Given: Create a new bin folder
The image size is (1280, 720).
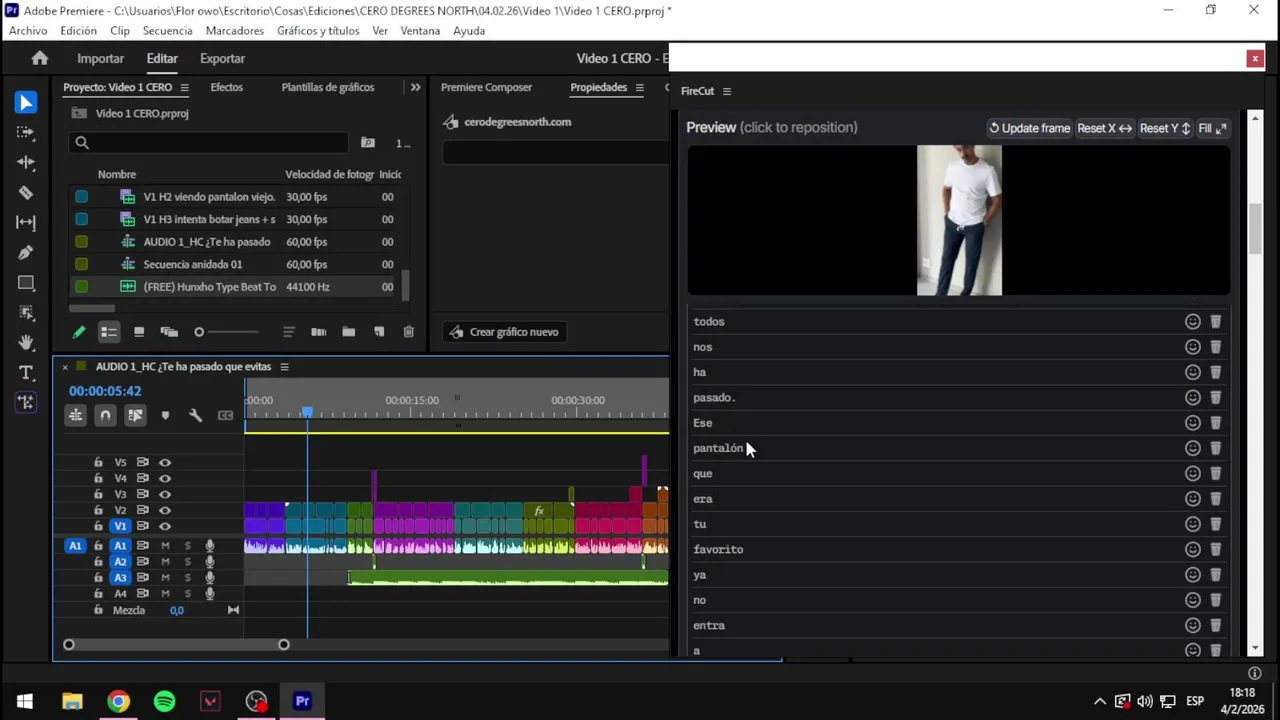Looking at the screenshot, I should point(348,332).
